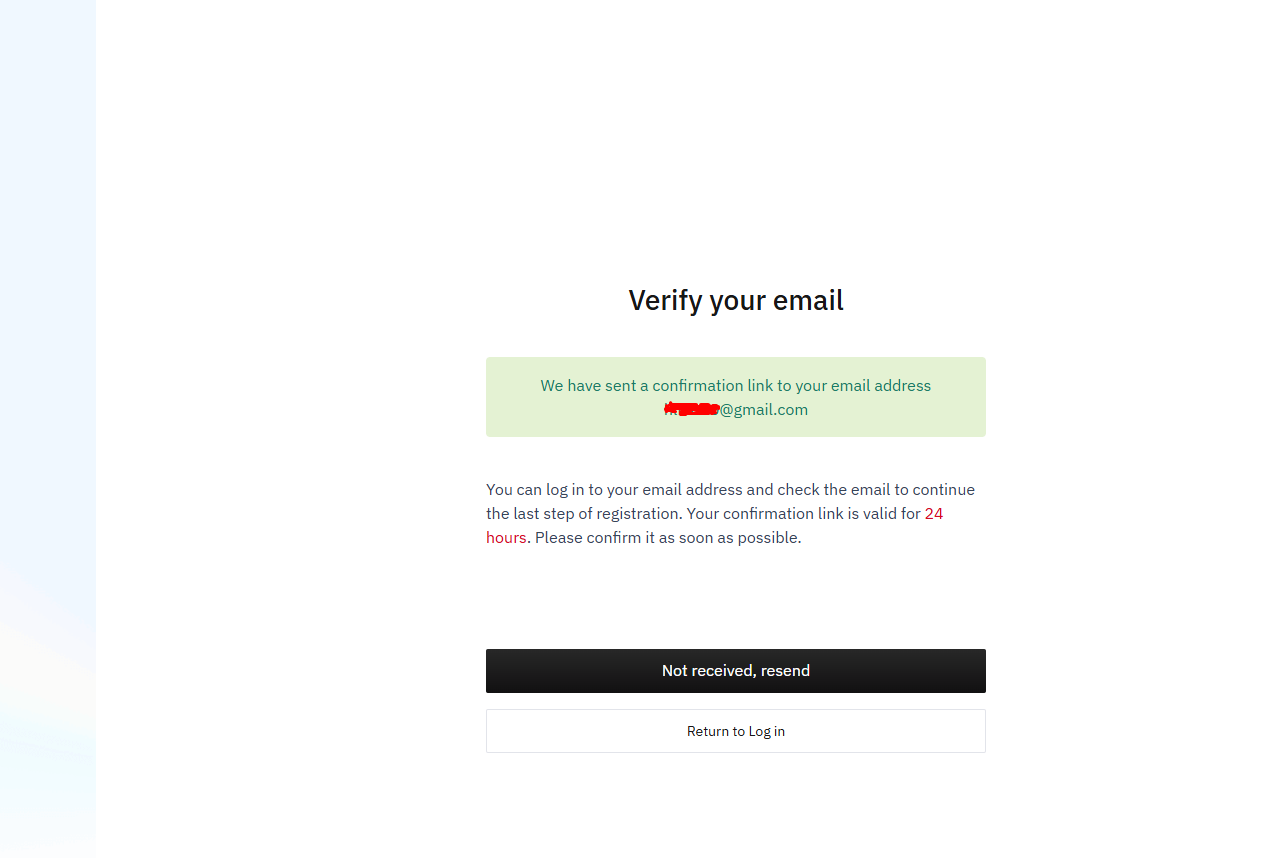The image size is (1261, 858).
Task: Click the "Please confirm it as soon as possible" sentence
Action: click(668, 538)
